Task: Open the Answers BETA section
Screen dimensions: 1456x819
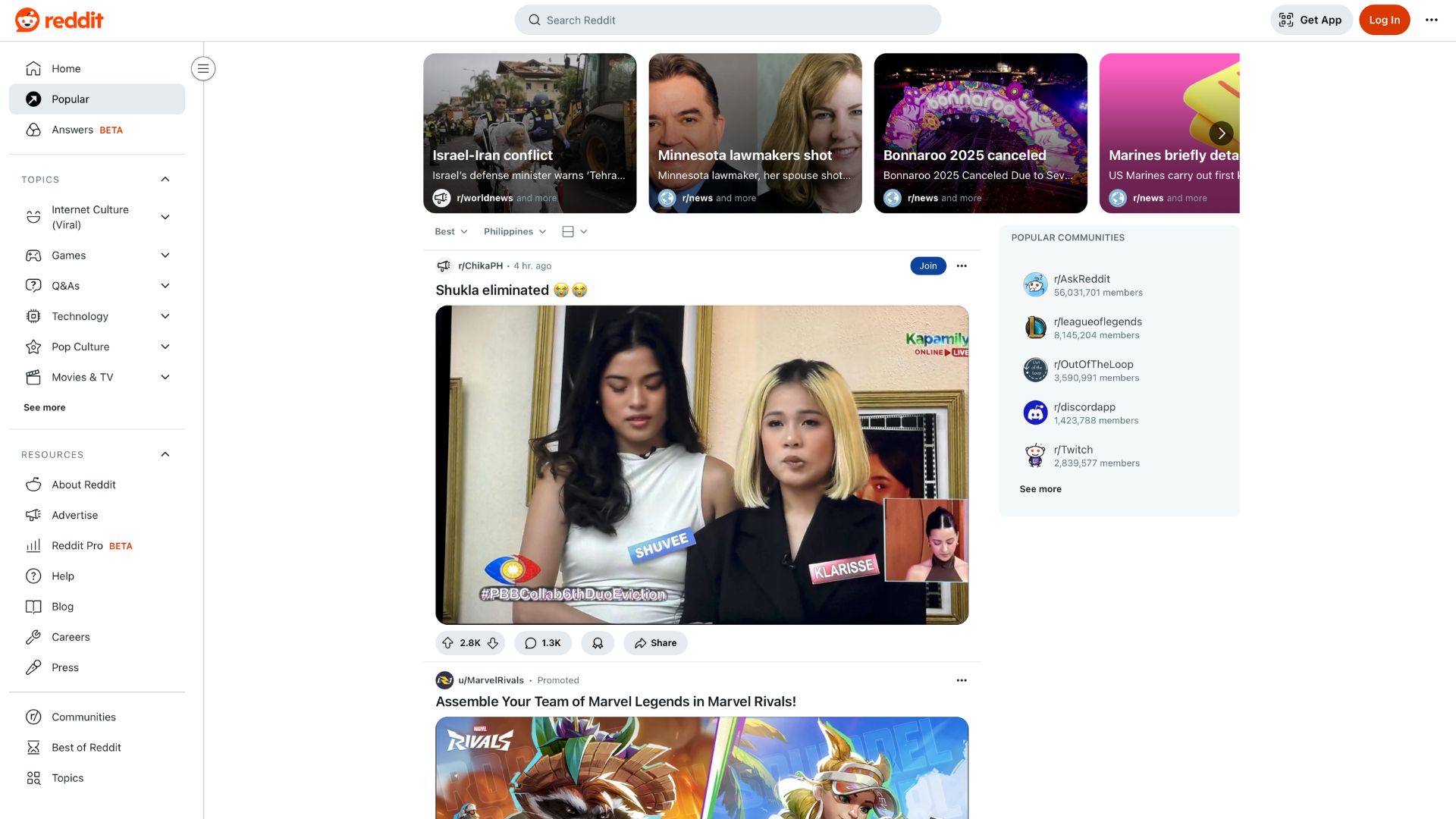Action: [73, 130]
